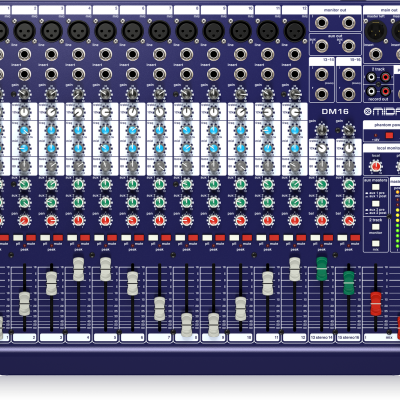
Task: Mute the stereo 13/14 channel
Action: pyautogui.click(x=328, y=238)
